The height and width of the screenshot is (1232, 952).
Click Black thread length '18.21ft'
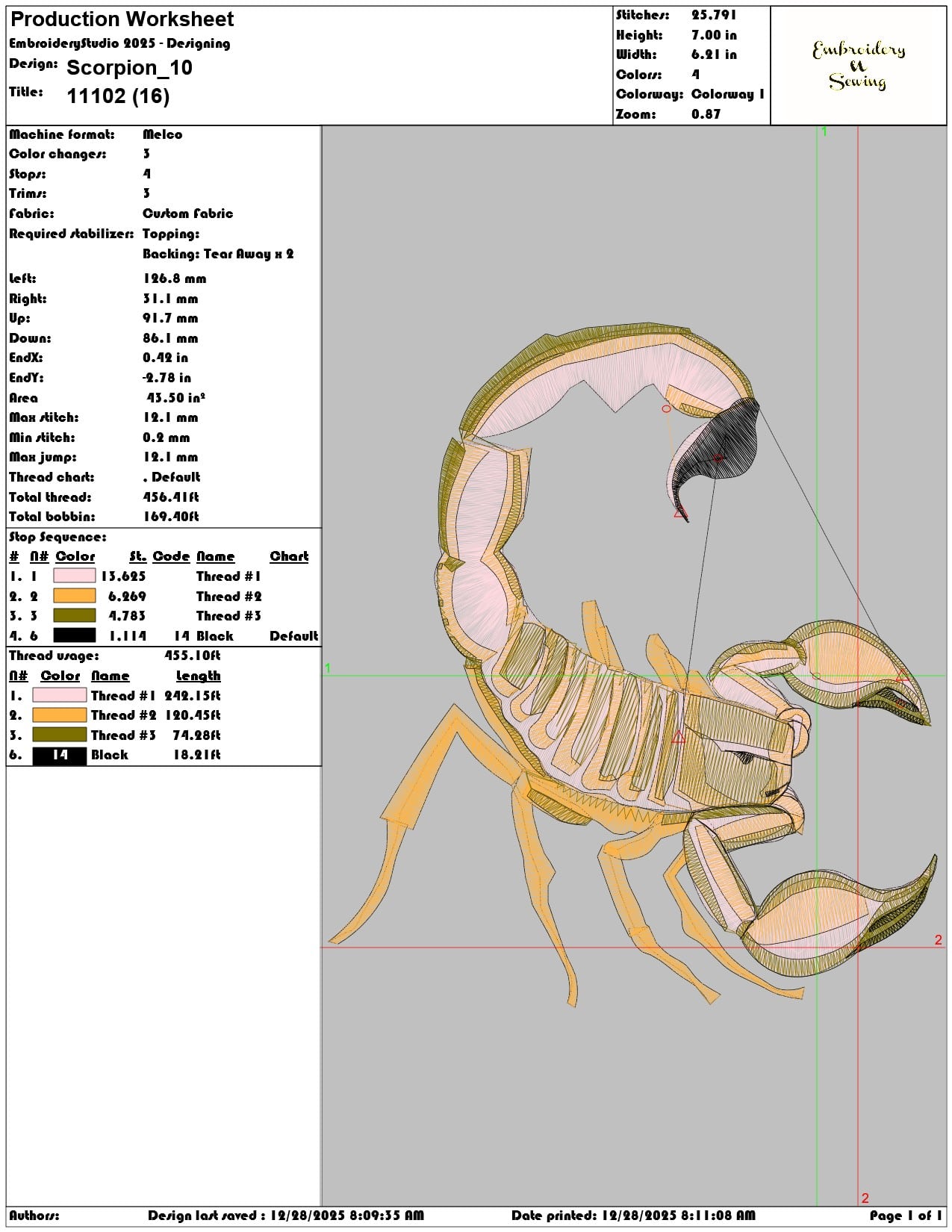(196, 755)
